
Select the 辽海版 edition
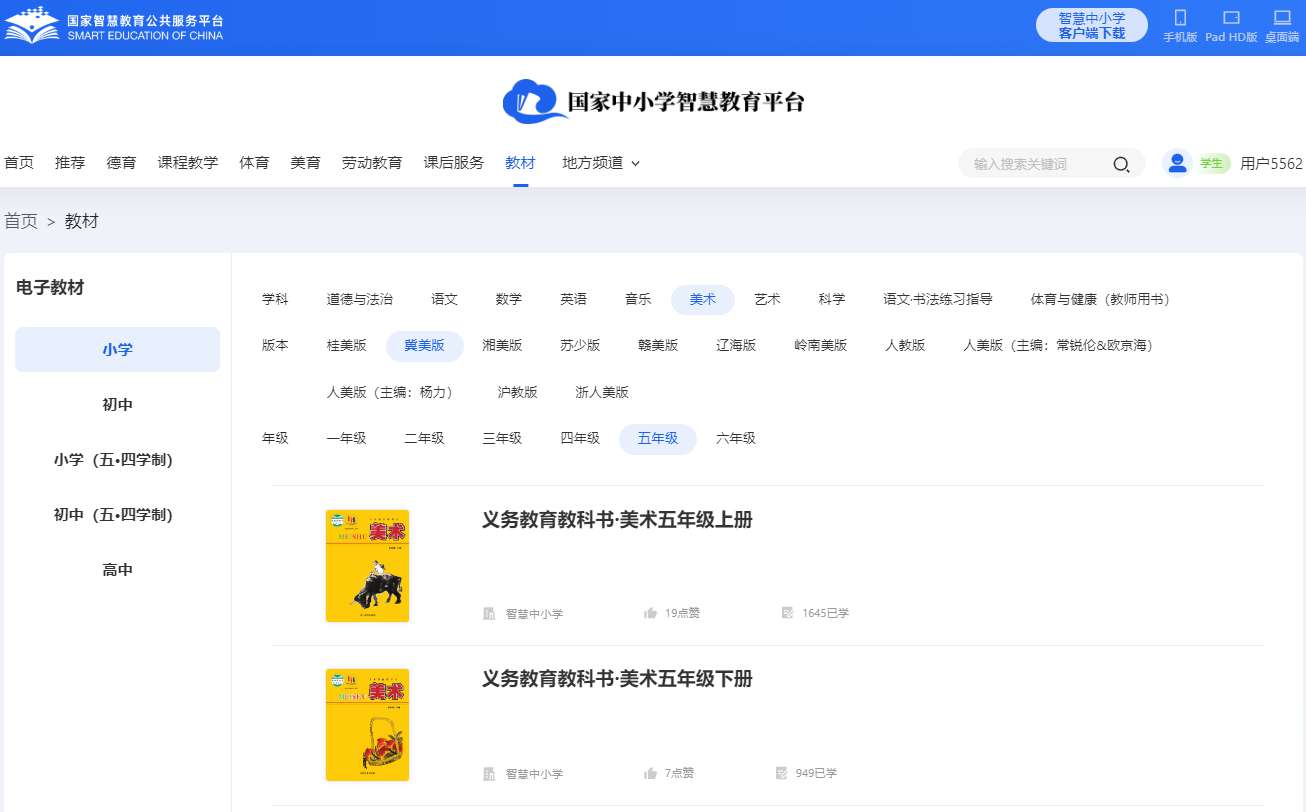pos(736,345)
